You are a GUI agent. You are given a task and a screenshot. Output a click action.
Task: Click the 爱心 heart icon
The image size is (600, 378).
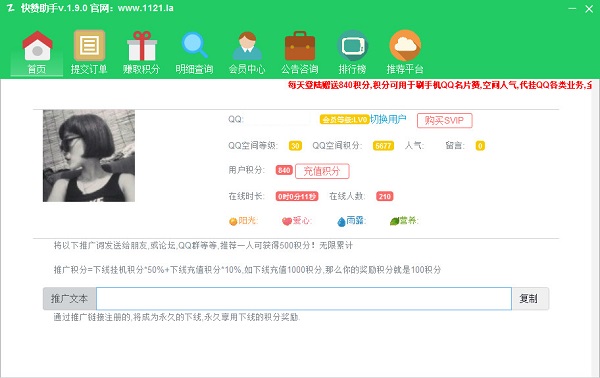[x=287, y=221]
